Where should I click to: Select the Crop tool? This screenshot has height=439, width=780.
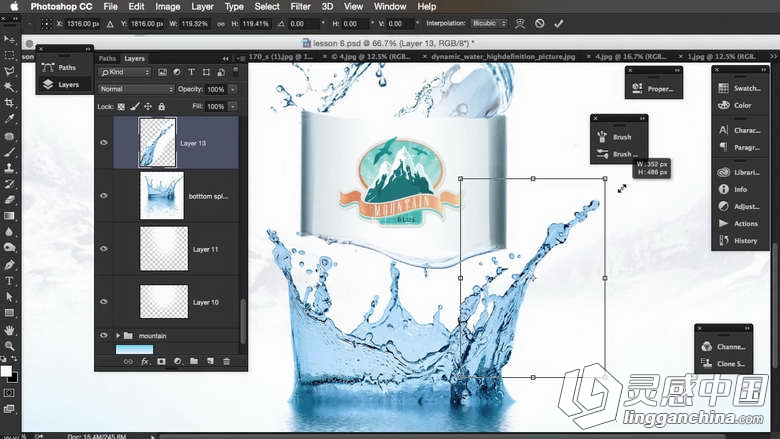[x=9, y=103]
